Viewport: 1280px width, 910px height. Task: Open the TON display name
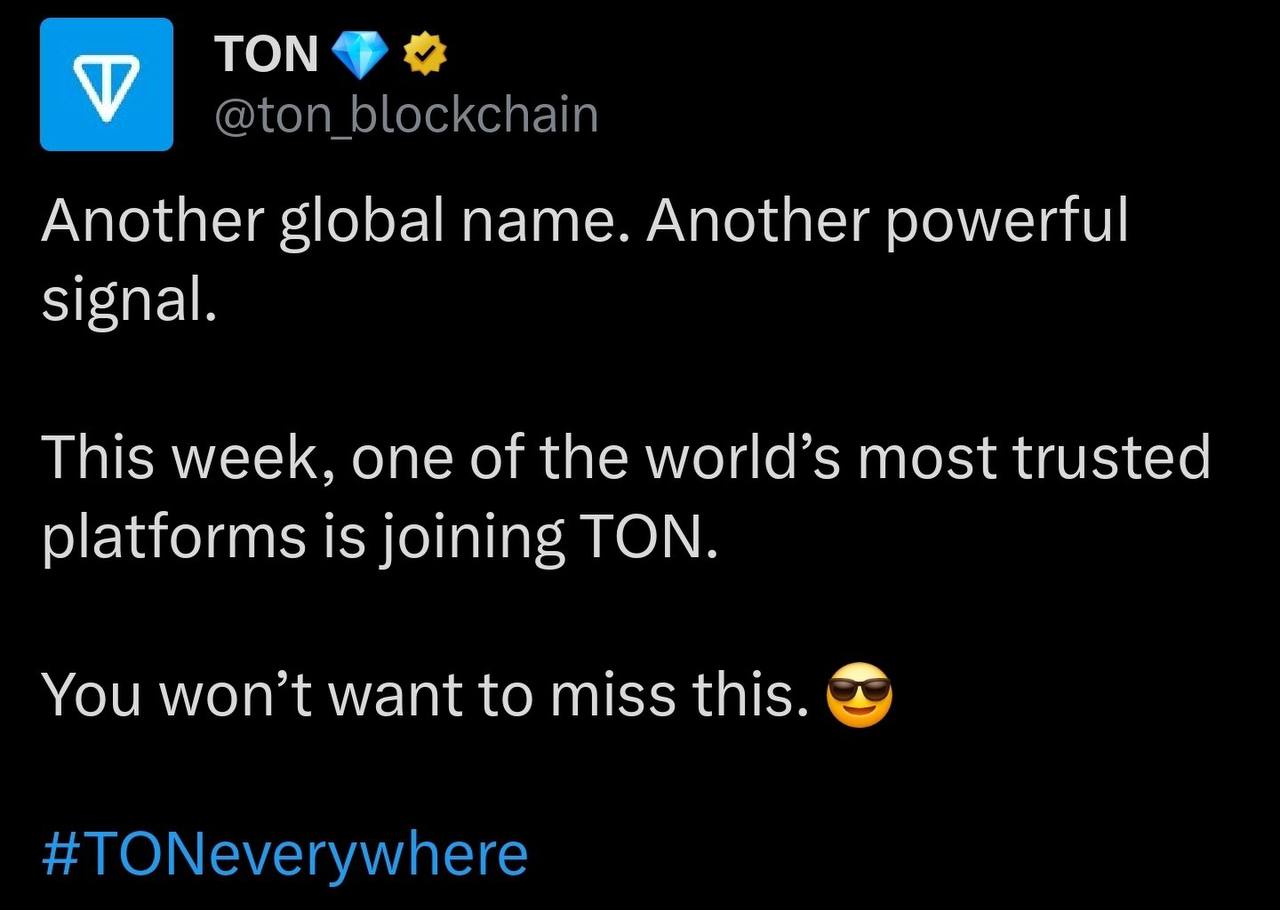point(267,54)
